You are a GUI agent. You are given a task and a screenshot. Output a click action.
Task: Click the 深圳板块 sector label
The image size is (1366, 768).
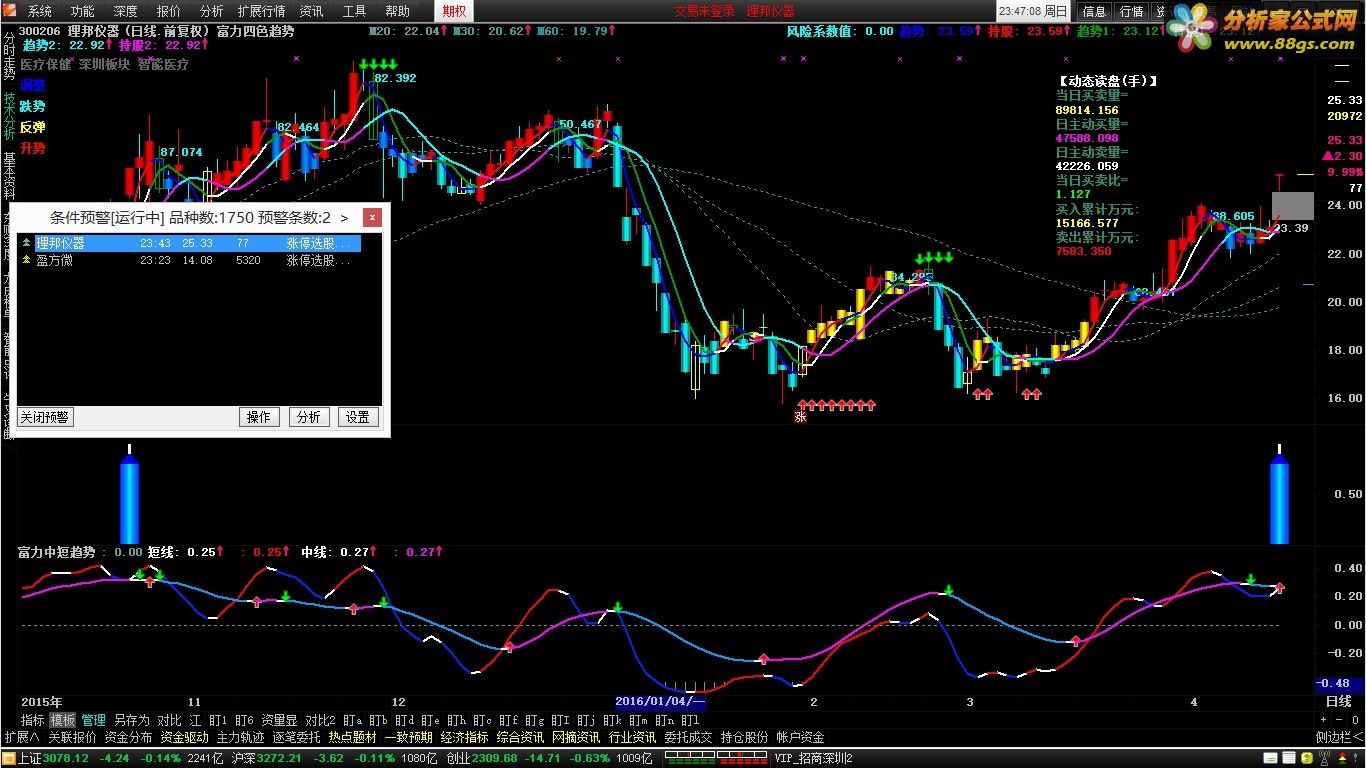click(105, 64)
